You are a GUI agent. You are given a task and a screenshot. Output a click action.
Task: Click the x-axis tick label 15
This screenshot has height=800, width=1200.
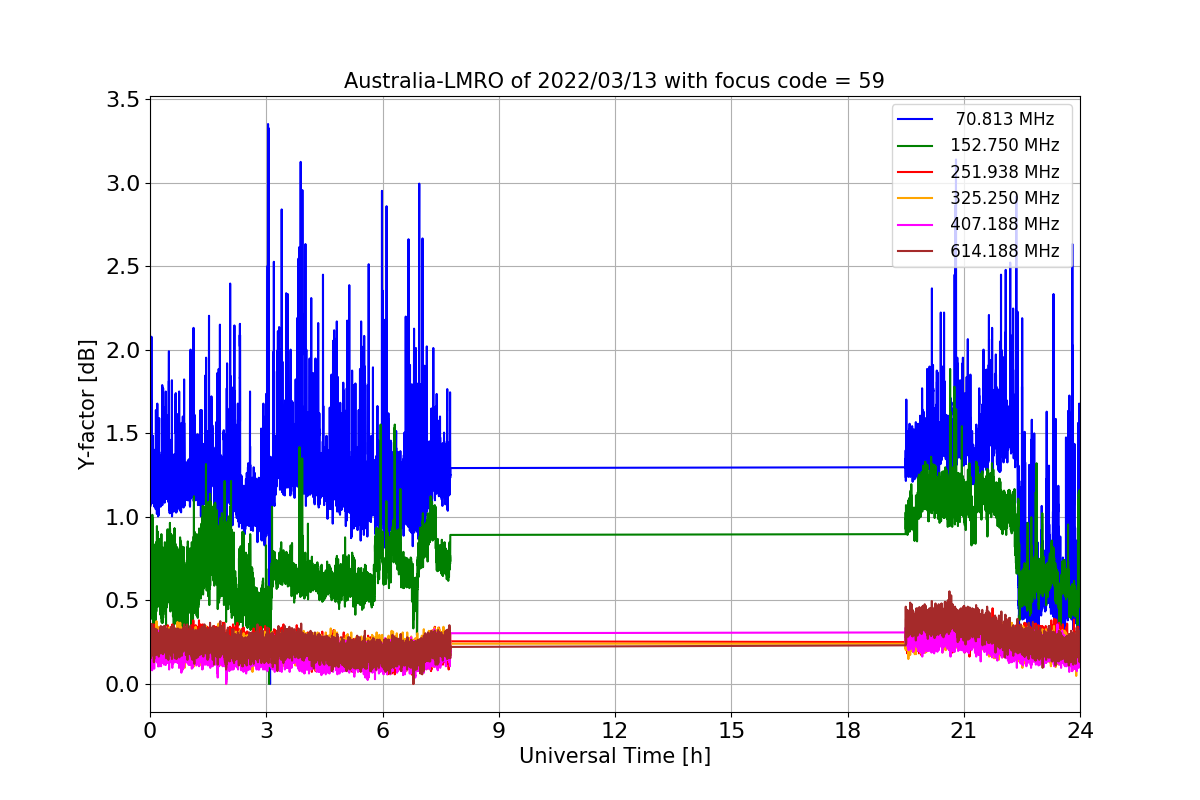731,731
